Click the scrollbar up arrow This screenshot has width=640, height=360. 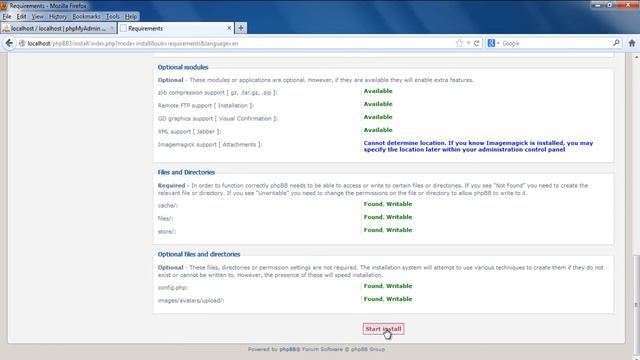(636, 58)
